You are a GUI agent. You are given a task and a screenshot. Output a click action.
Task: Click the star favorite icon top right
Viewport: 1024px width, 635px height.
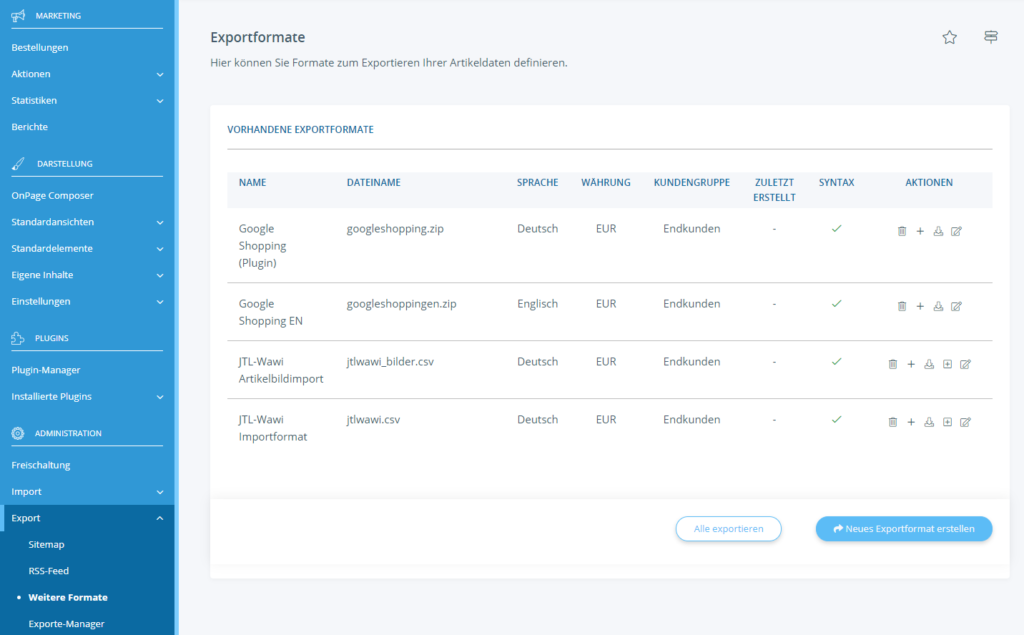coord(949,37)
